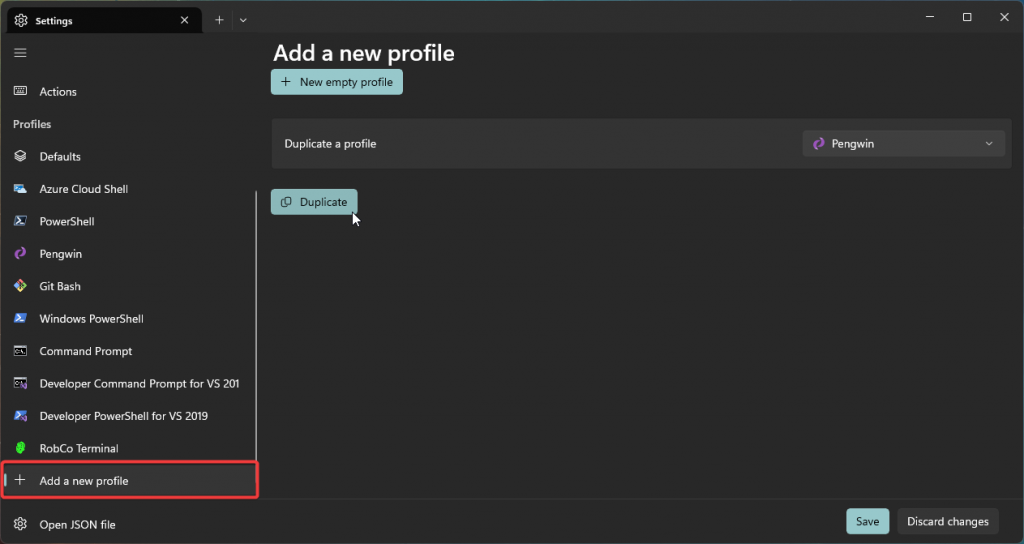Click Open JSON file link
Screen dimensions: 1024x544
(x=77, y=524)
